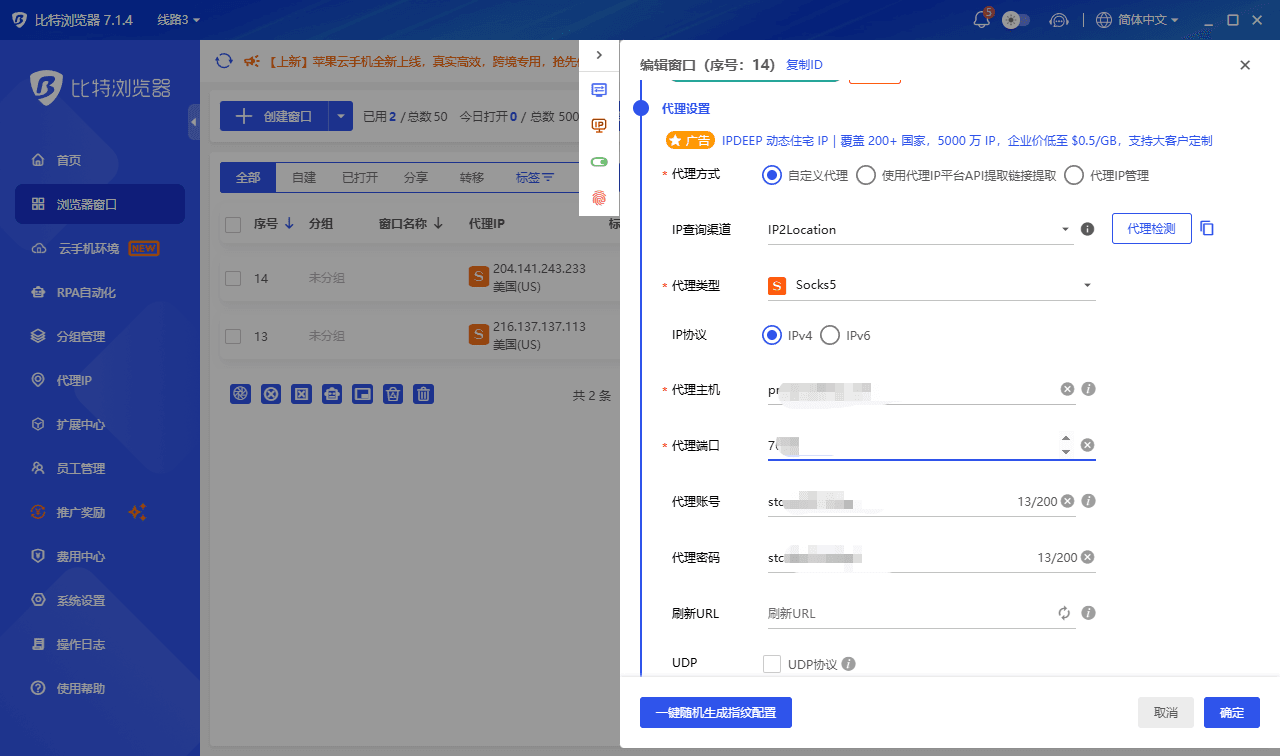This screenshot has width=1280, height=756.
Task: Jump to the green toggle settings section
Action: coord(599,161)
